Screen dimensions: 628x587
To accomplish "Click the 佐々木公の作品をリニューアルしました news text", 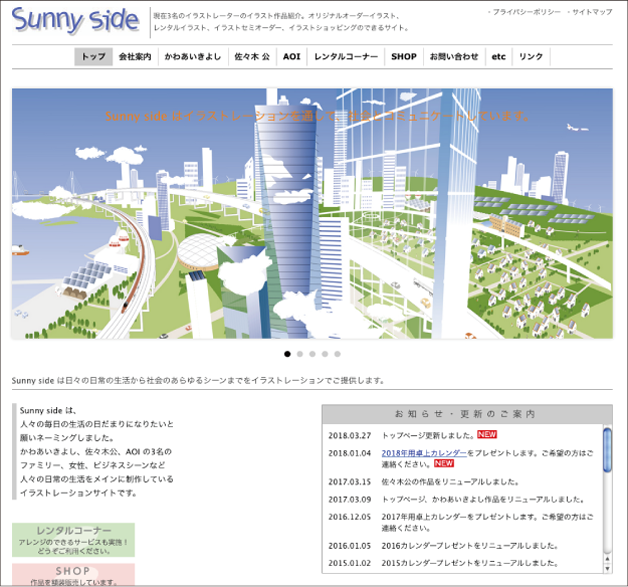I will pos(450,482).
